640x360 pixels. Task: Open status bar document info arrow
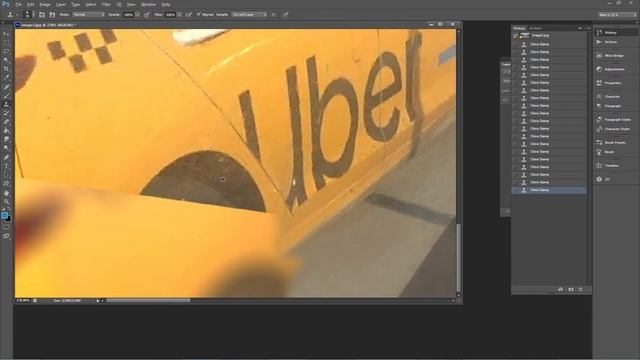coord(98,301)
